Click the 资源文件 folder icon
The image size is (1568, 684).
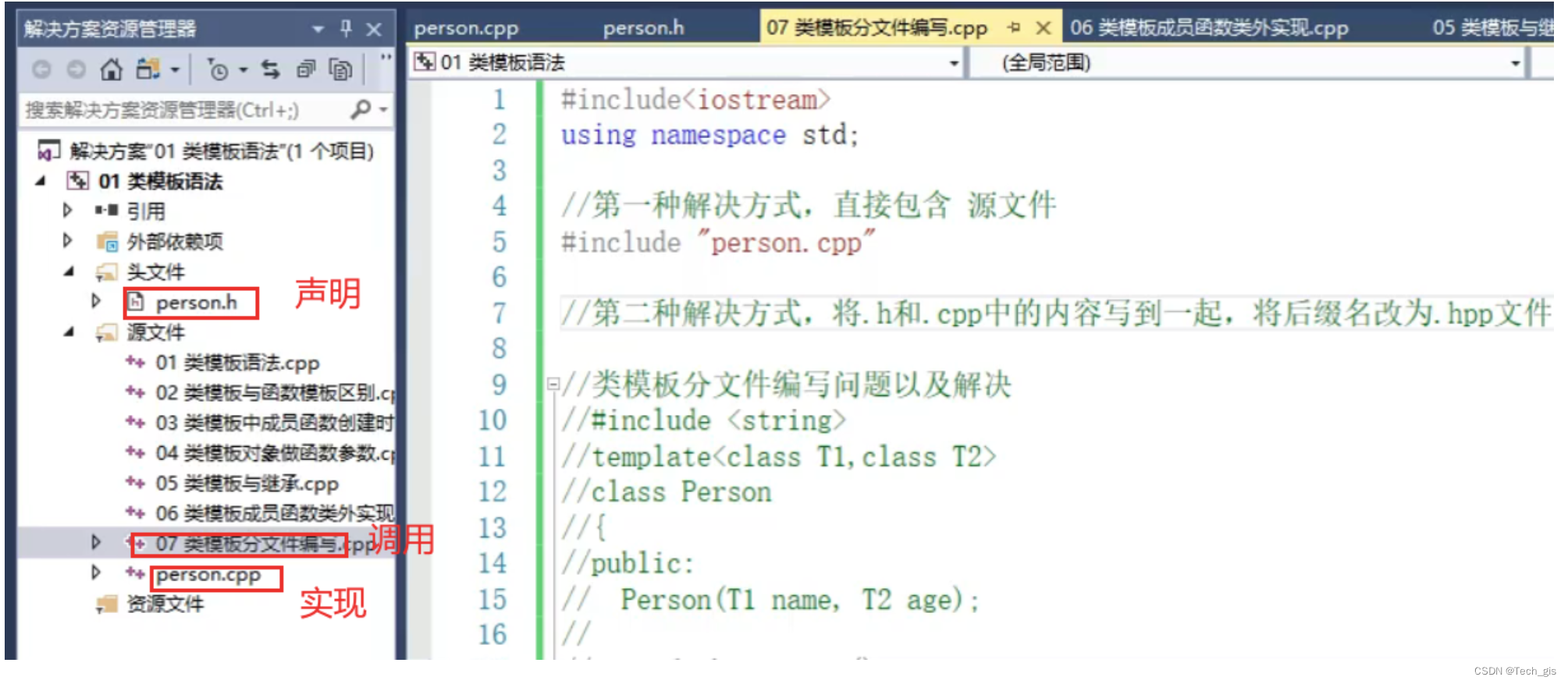tap(106, 604)
